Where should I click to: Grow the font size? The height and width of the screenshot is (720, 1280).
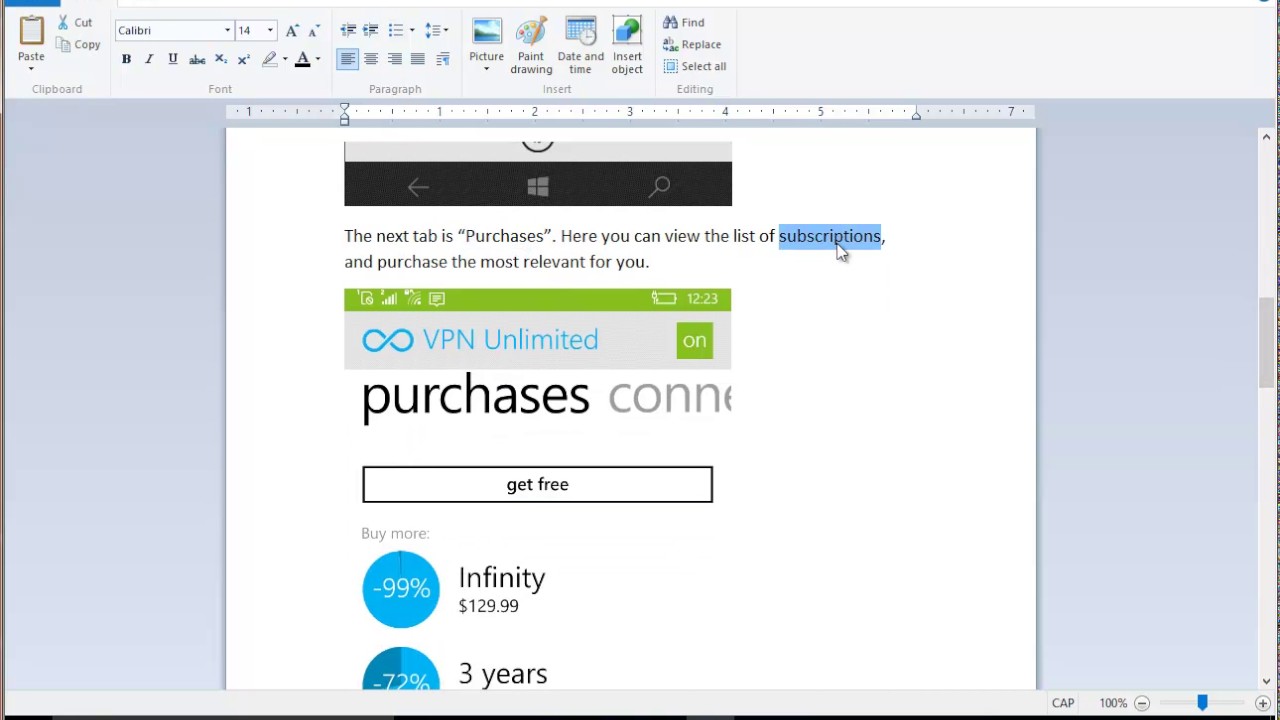[292, 31]
